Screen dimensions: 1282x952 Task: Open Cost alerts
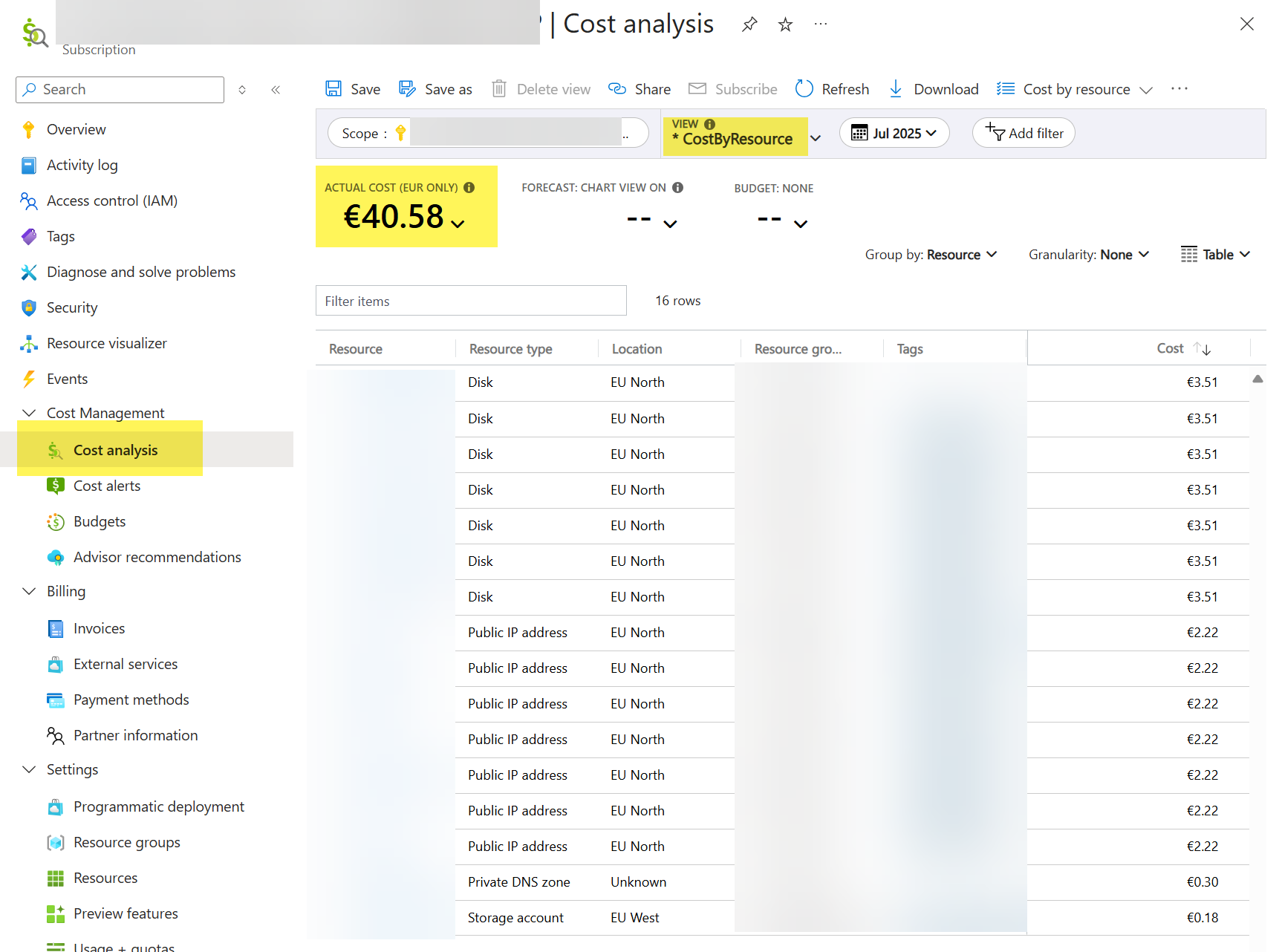click(x=106, y=486)
